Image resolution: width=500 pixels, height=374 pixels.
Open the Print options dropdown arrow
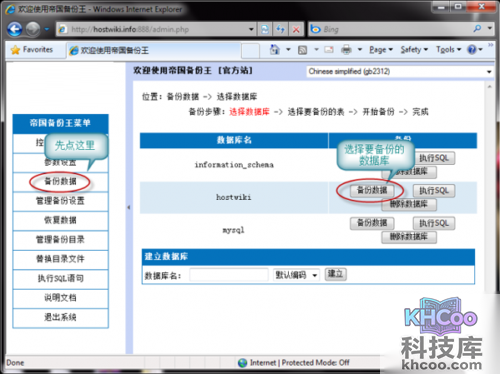coord(360,50)
